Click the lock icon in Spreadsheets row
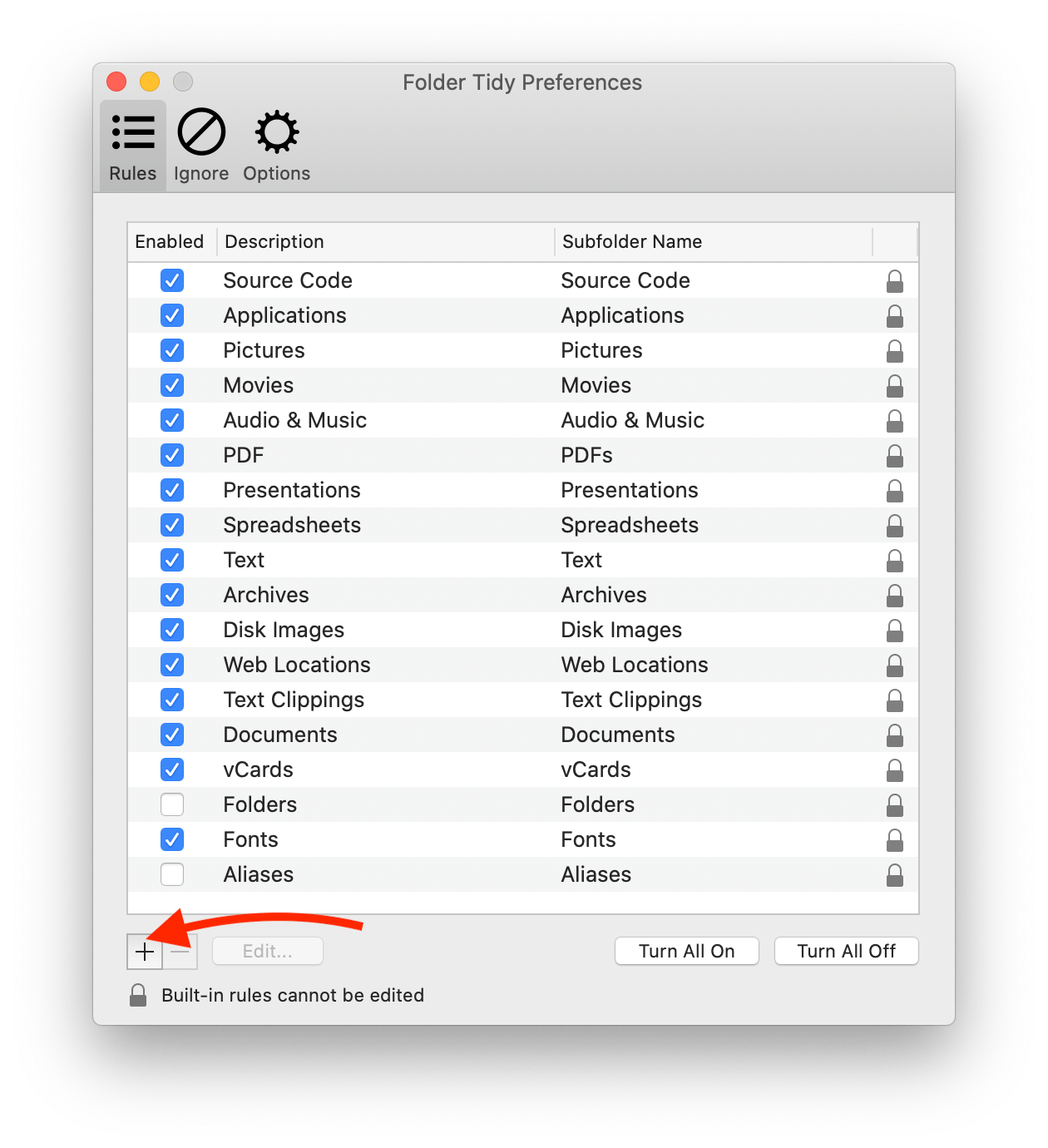The height and width of the screenshot is (1148, 1048). [x=895, y=526]
